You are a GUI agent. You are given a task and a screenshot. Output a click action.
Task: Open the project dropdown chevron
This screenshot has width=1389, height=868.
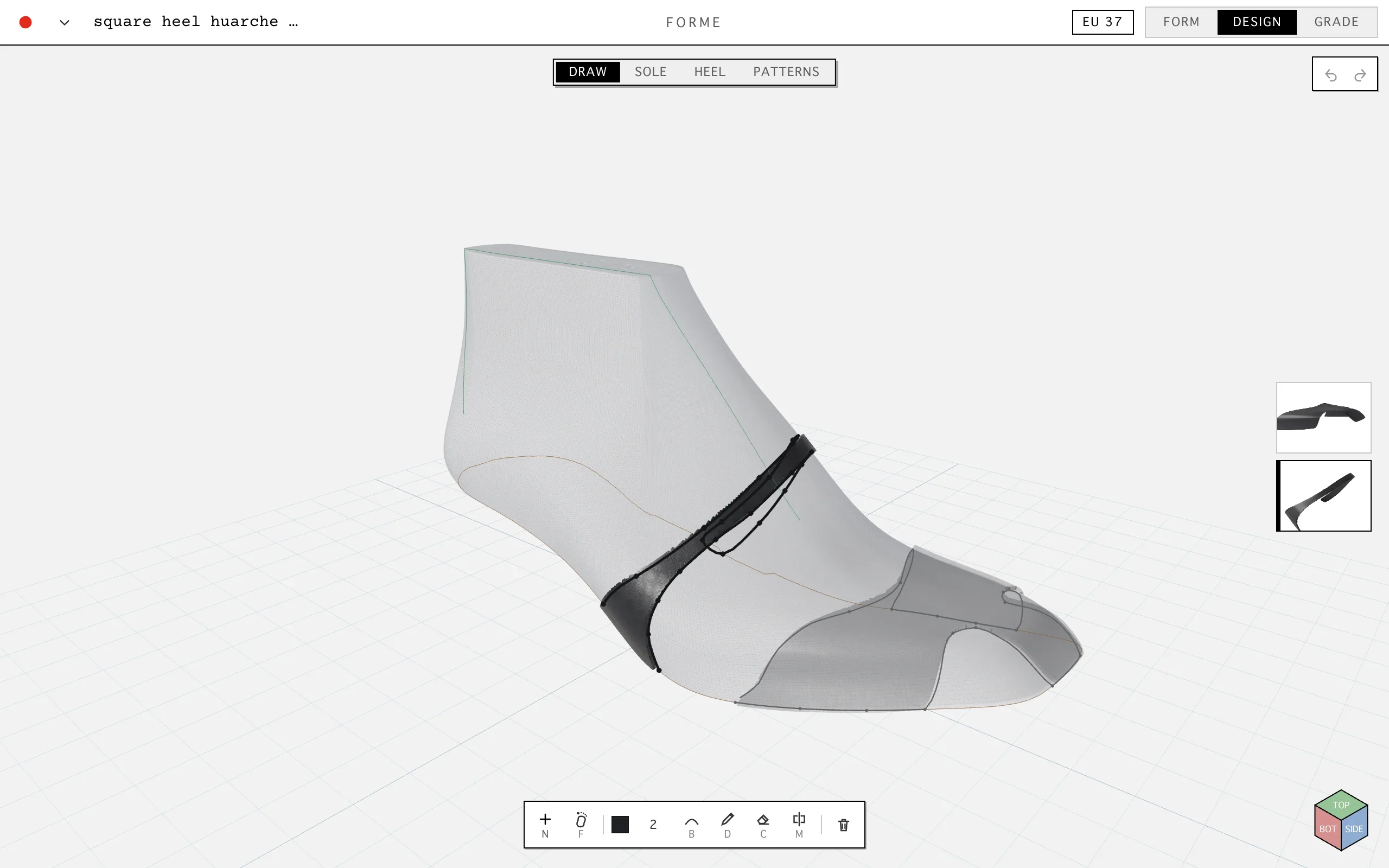[x=64, y=22]
